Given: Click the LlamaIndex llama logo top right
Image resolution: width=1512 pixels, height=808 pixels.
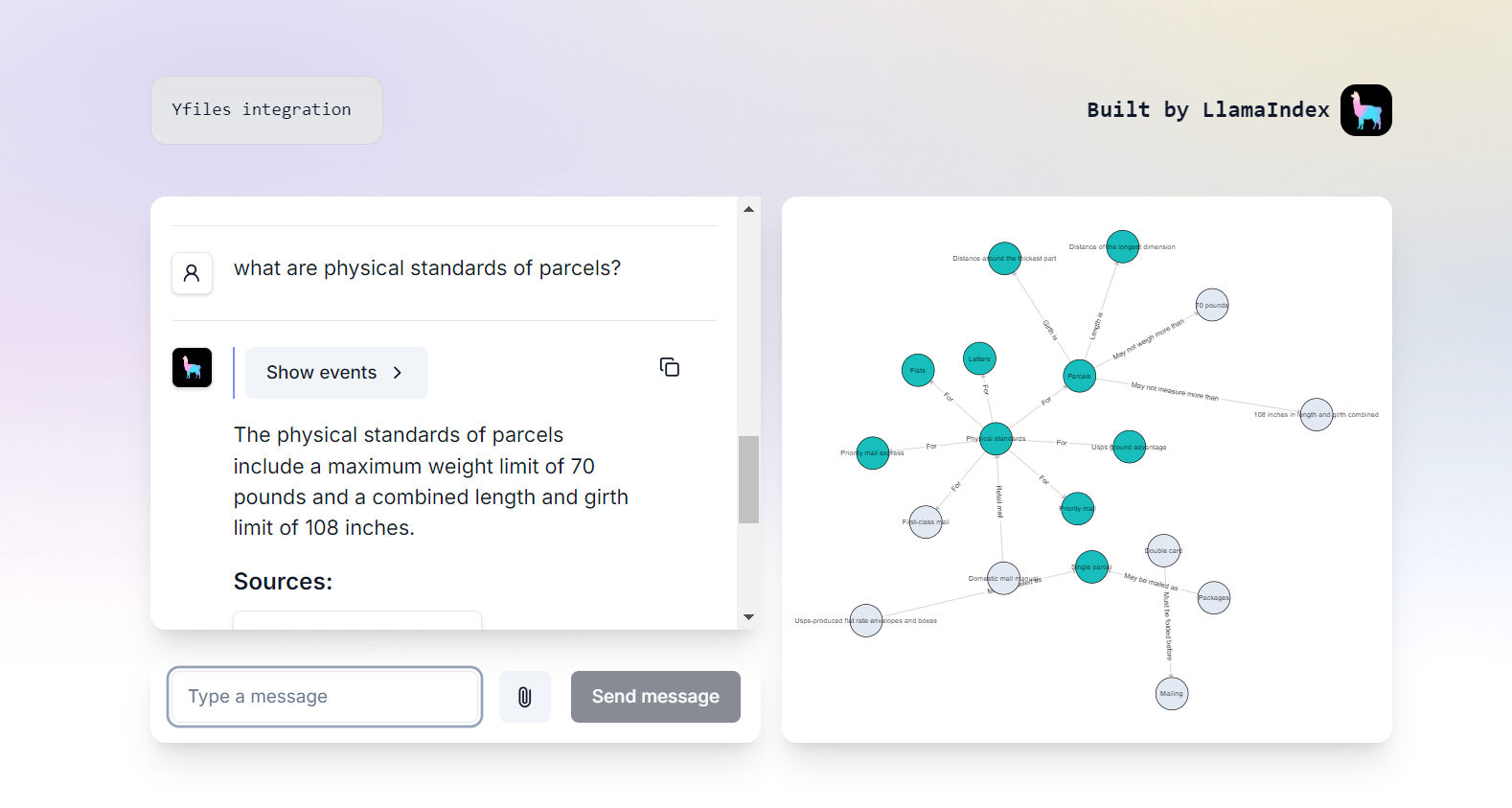Looking at the screenshot, I should (x=1365, y=109).
